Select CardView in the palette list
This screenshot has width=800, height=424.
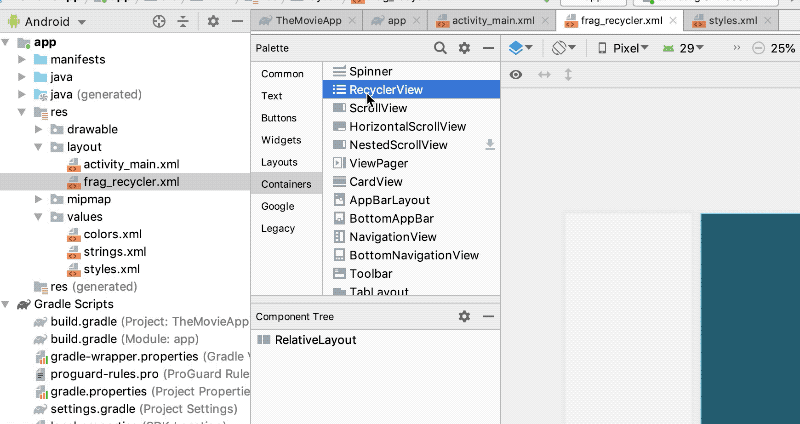[x=376, y=182]
